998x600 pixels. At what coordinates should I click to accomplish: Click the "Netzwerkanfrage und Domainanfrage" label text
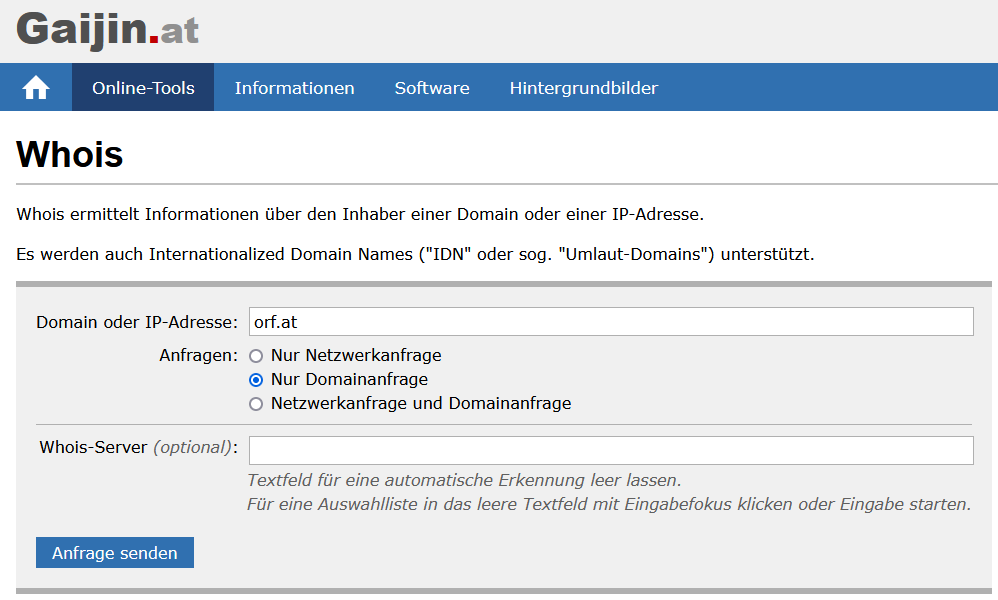click(x=421, y=403)
